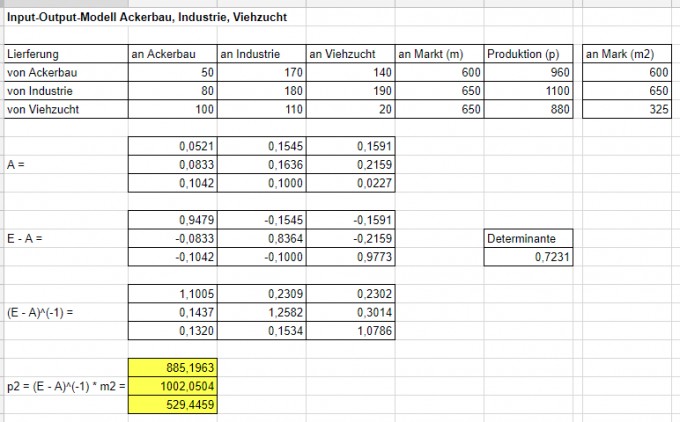The height and width of the screenshot is (422, 680).
Task: Select the cell with value 0,8364
Action: (x=262, y=239)
